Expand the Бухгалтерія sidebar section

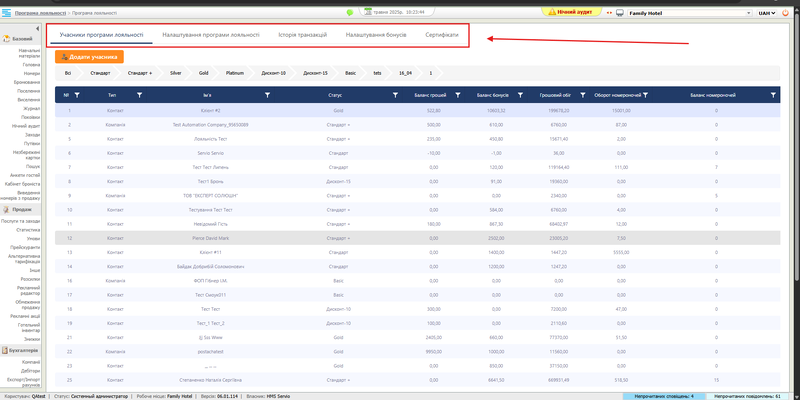(24, 351)
